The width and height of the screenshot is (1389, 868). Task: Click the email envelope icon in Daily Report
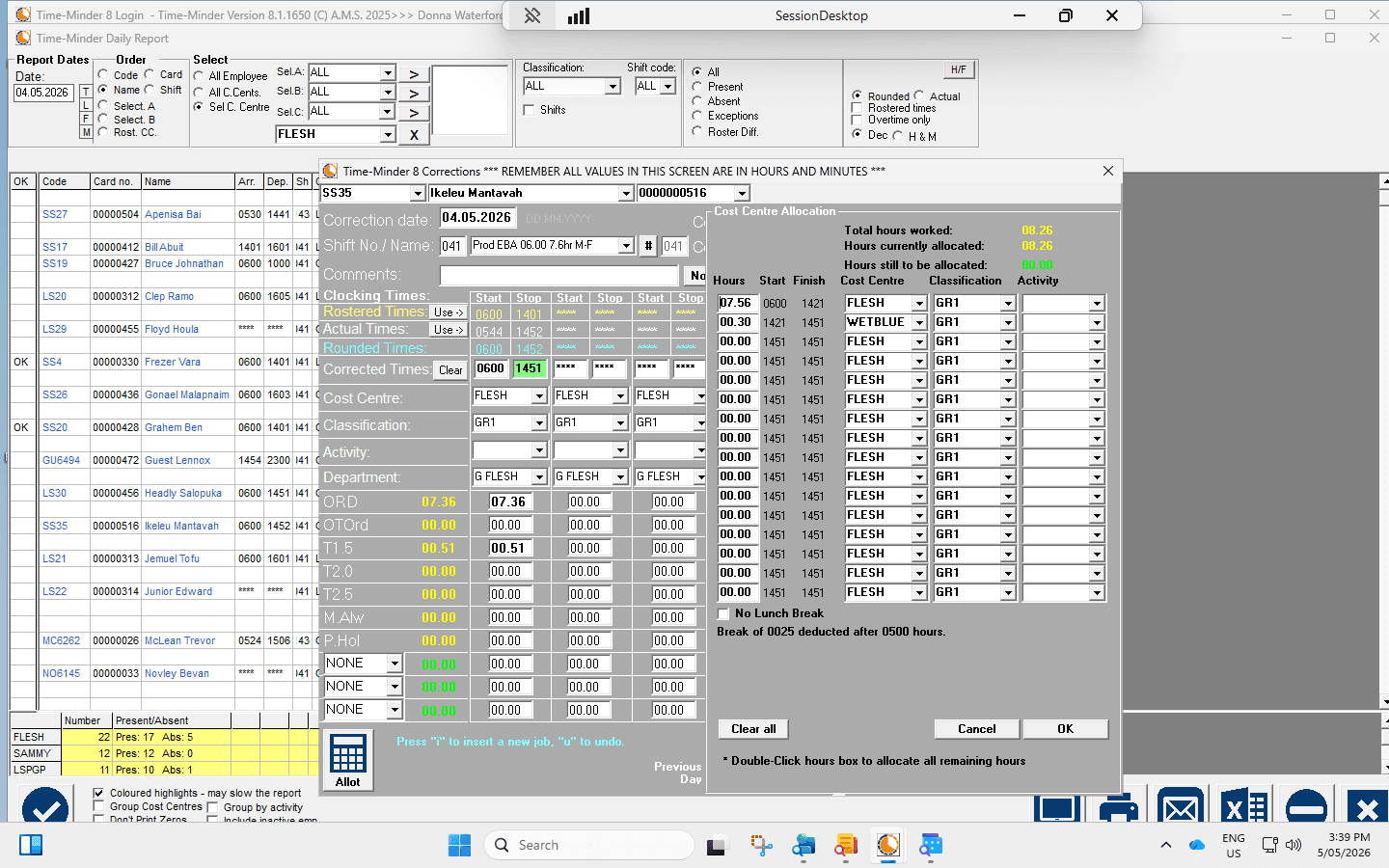tap(1181, 808)
